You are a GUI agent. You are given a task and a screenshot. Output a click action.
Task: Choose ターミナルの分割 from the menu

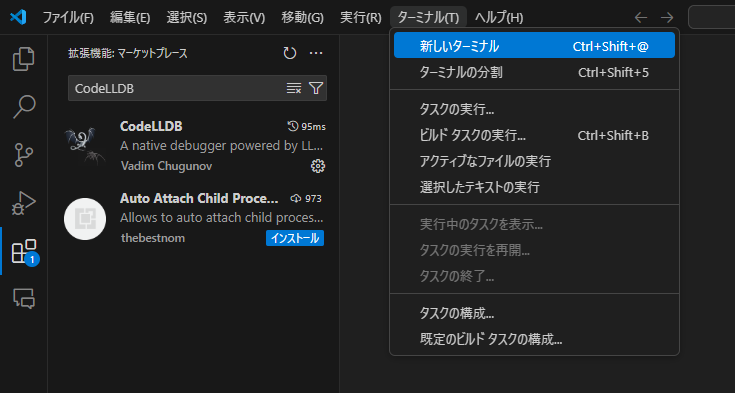click(534, 72)
